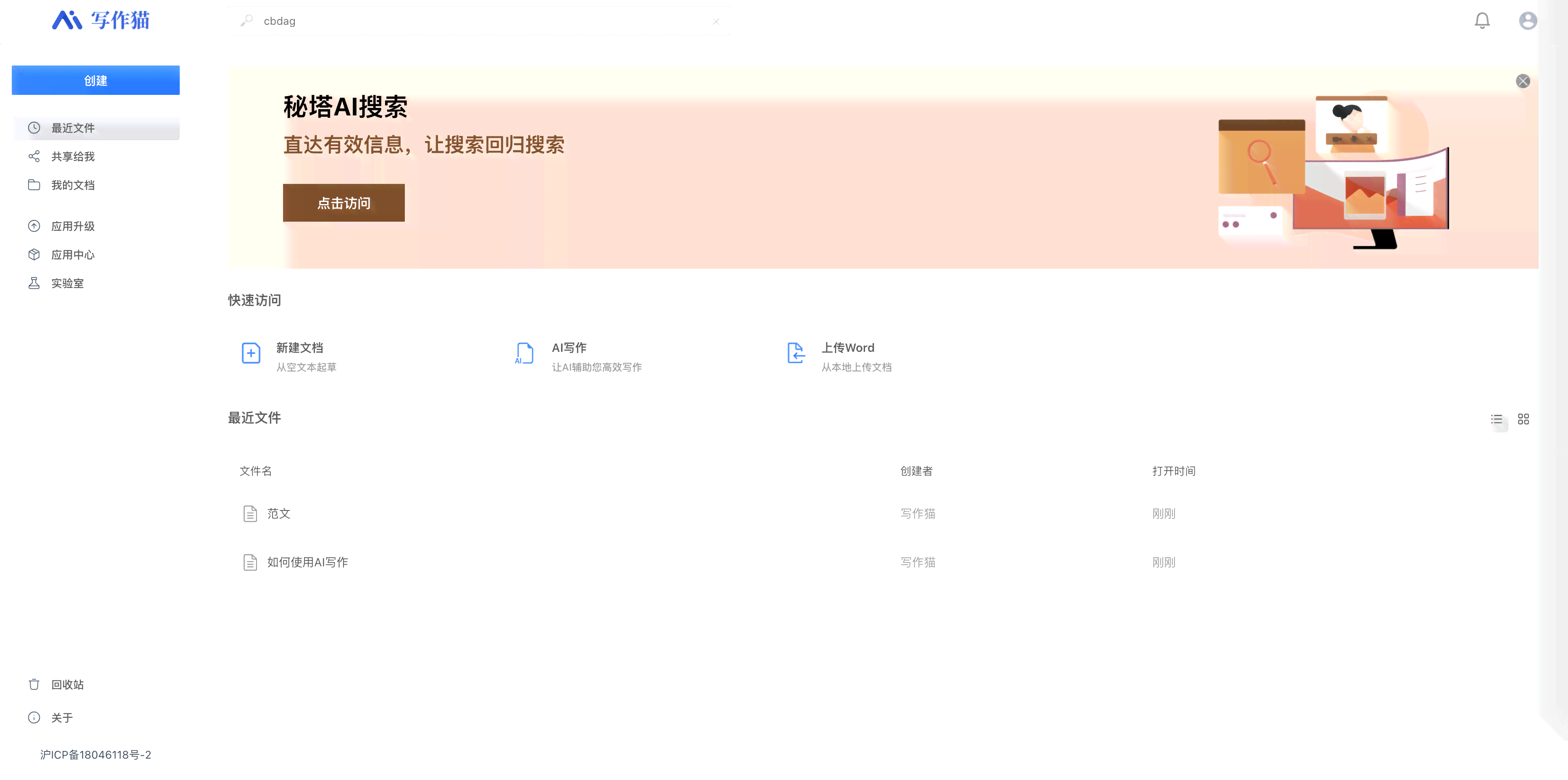Click 刚刚 time in the 范文 row
Image resolution: width=1568 pixels, height=780 pixels.
[x=1164, y=513]
